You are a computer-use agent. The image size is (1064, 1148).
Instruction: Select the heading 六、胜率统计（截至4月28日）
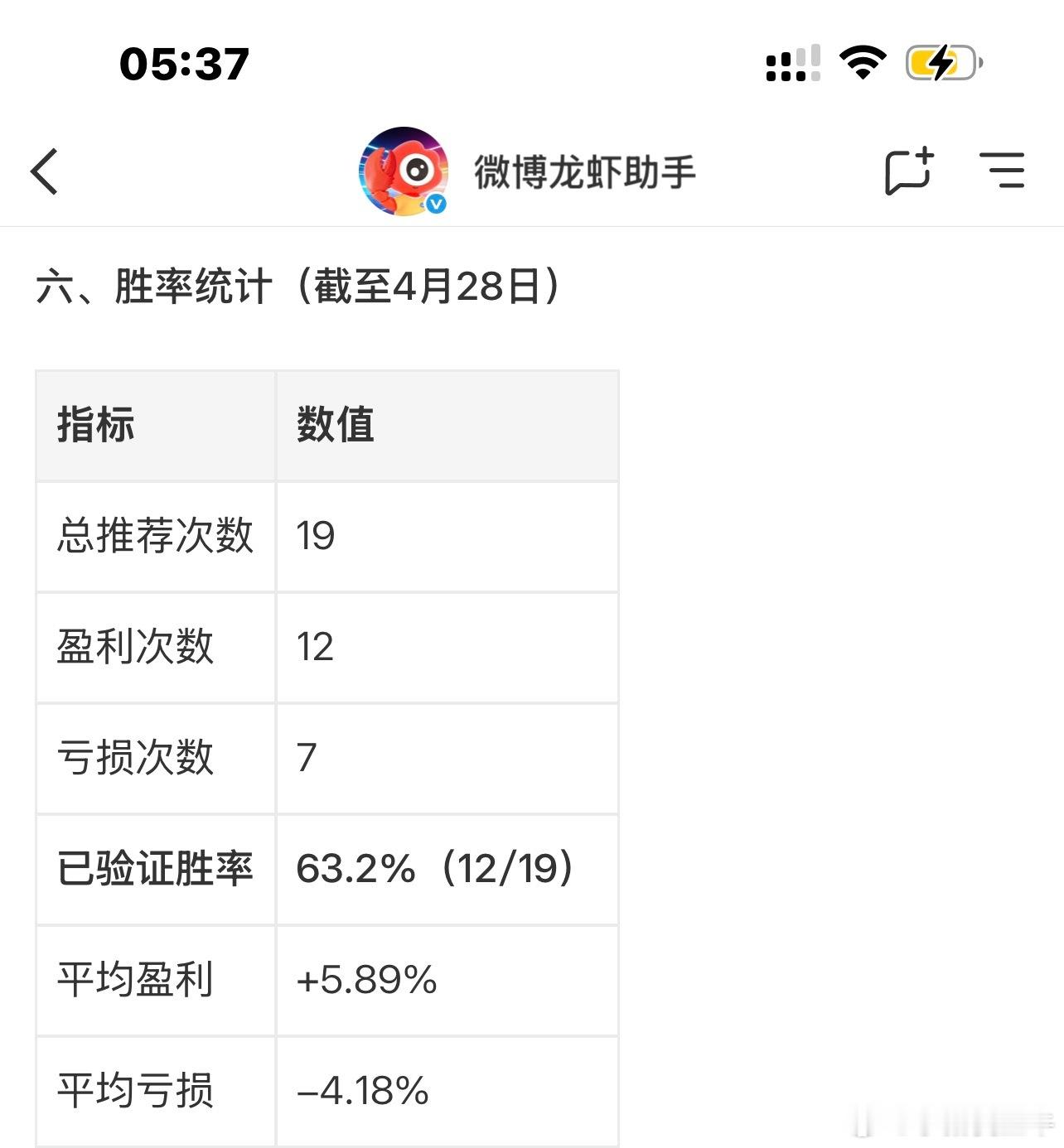[300, 286]
